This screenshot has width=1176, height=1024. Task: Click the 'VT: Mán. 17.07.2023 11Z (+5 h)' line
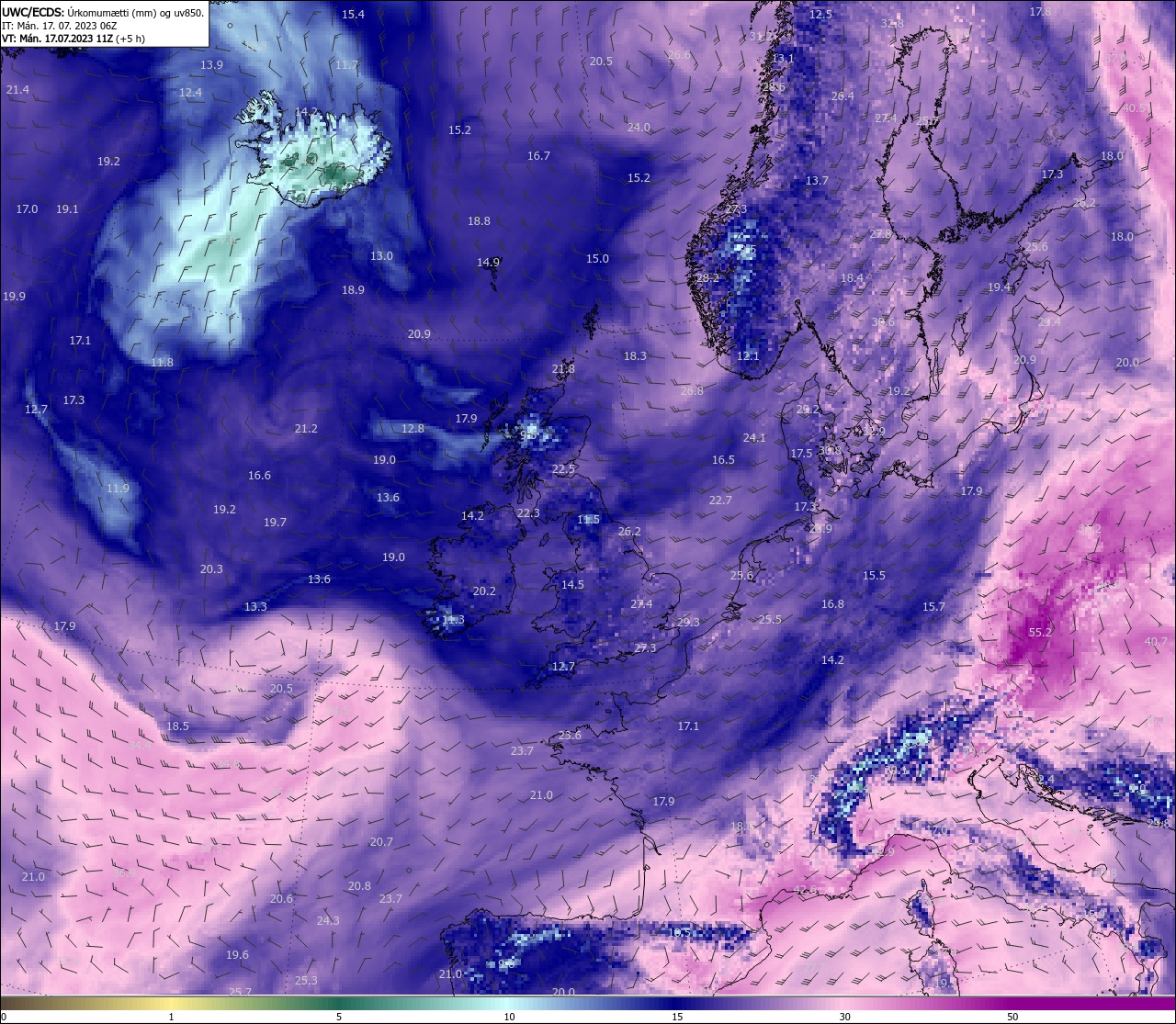73,39
